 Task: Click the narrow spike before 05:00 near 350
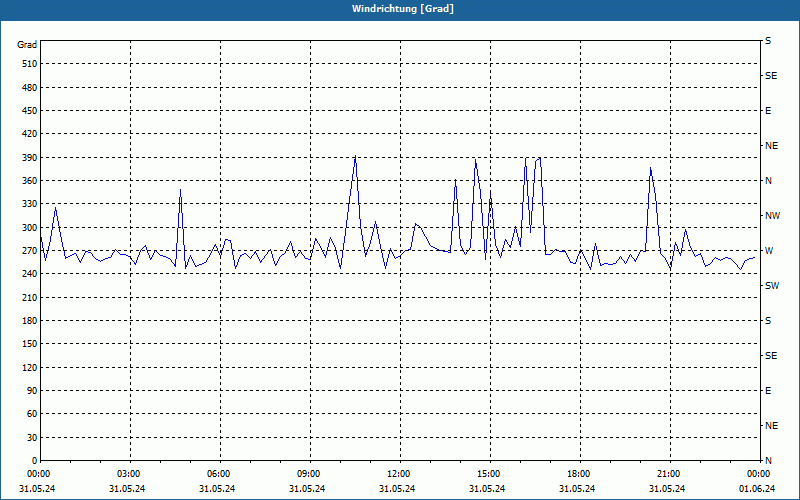coord(181,190)
